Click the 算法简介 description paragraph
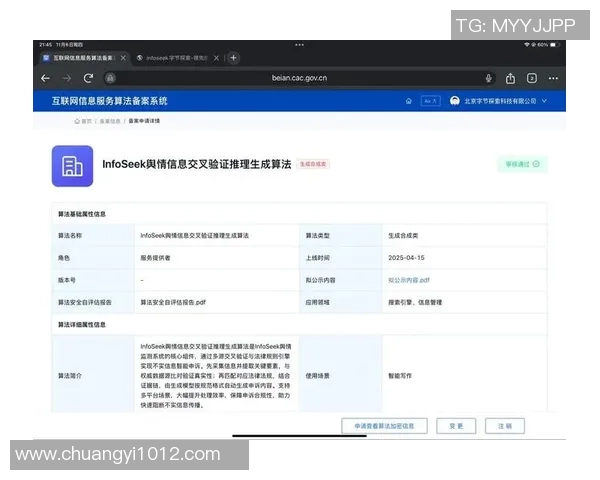Image resolution: width=600 pixels, height=480 pixels. pos(215,376)
